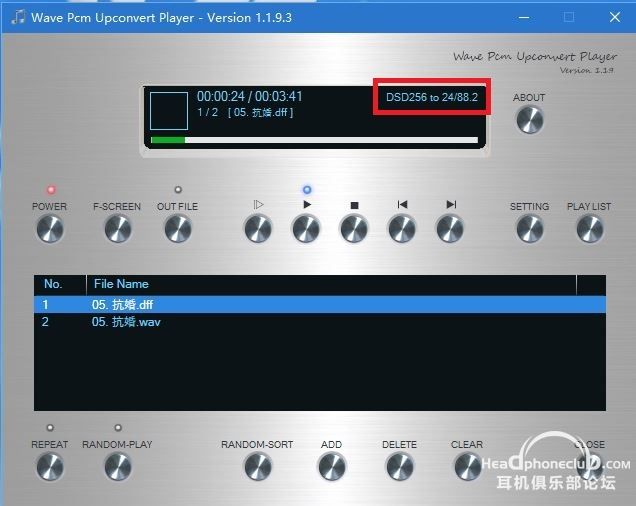Image resolution: width=636 pixels, height=506 pixels.
Task: Click the album art placeholder square
Action: point(169,111)
